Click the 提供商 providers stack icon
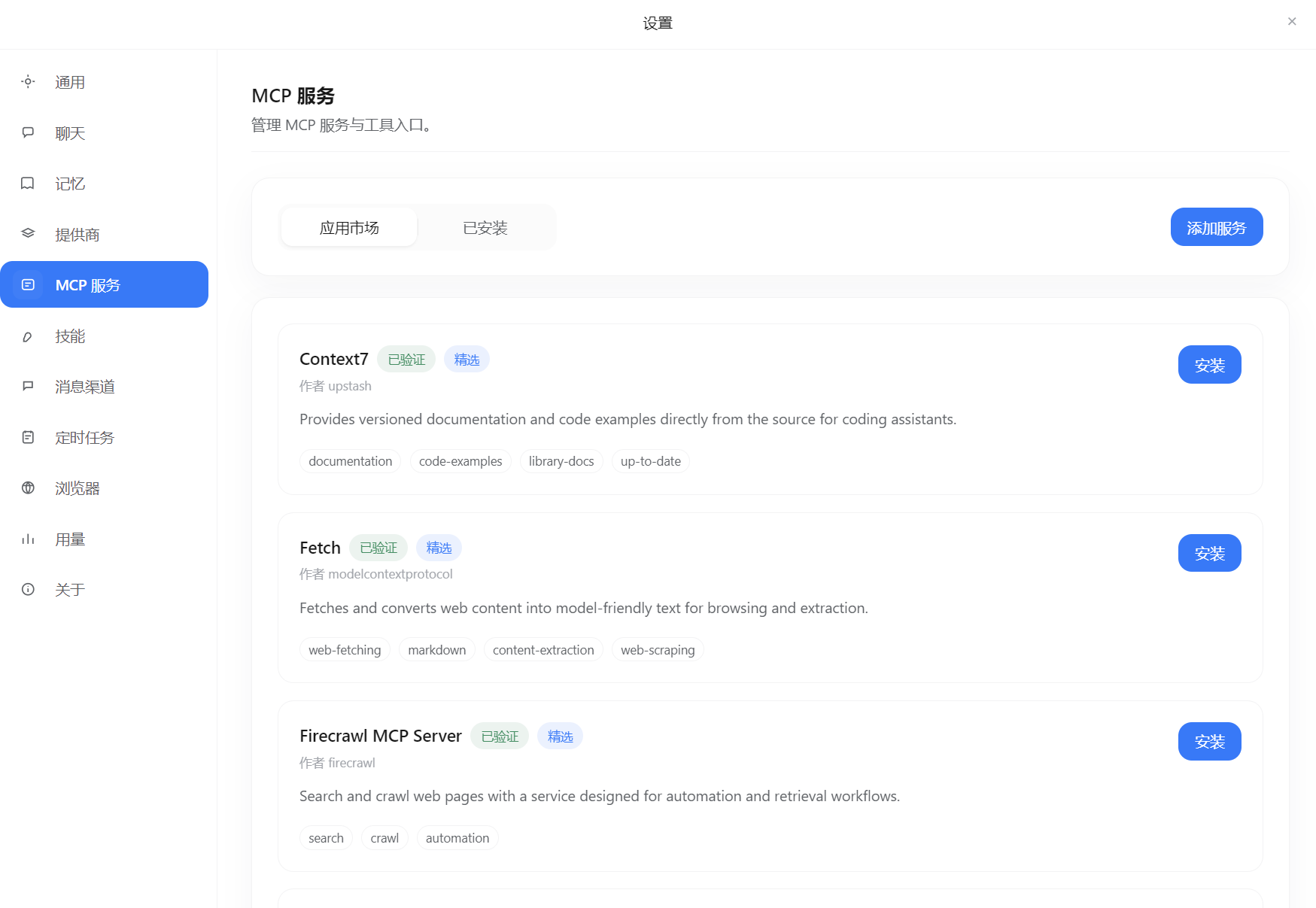 point(28,234)
